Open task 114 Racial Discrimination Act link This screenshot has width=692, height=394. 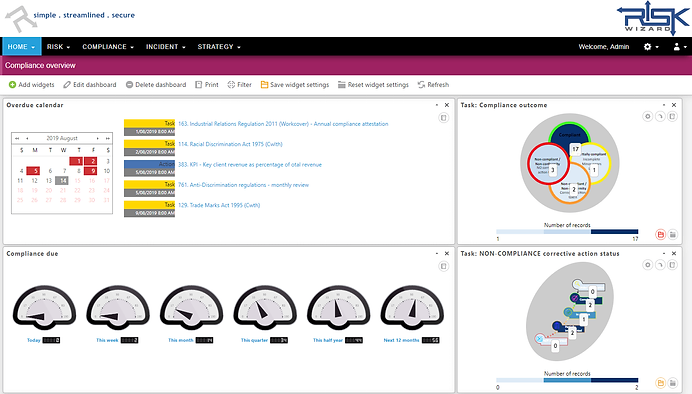point(230,144)
